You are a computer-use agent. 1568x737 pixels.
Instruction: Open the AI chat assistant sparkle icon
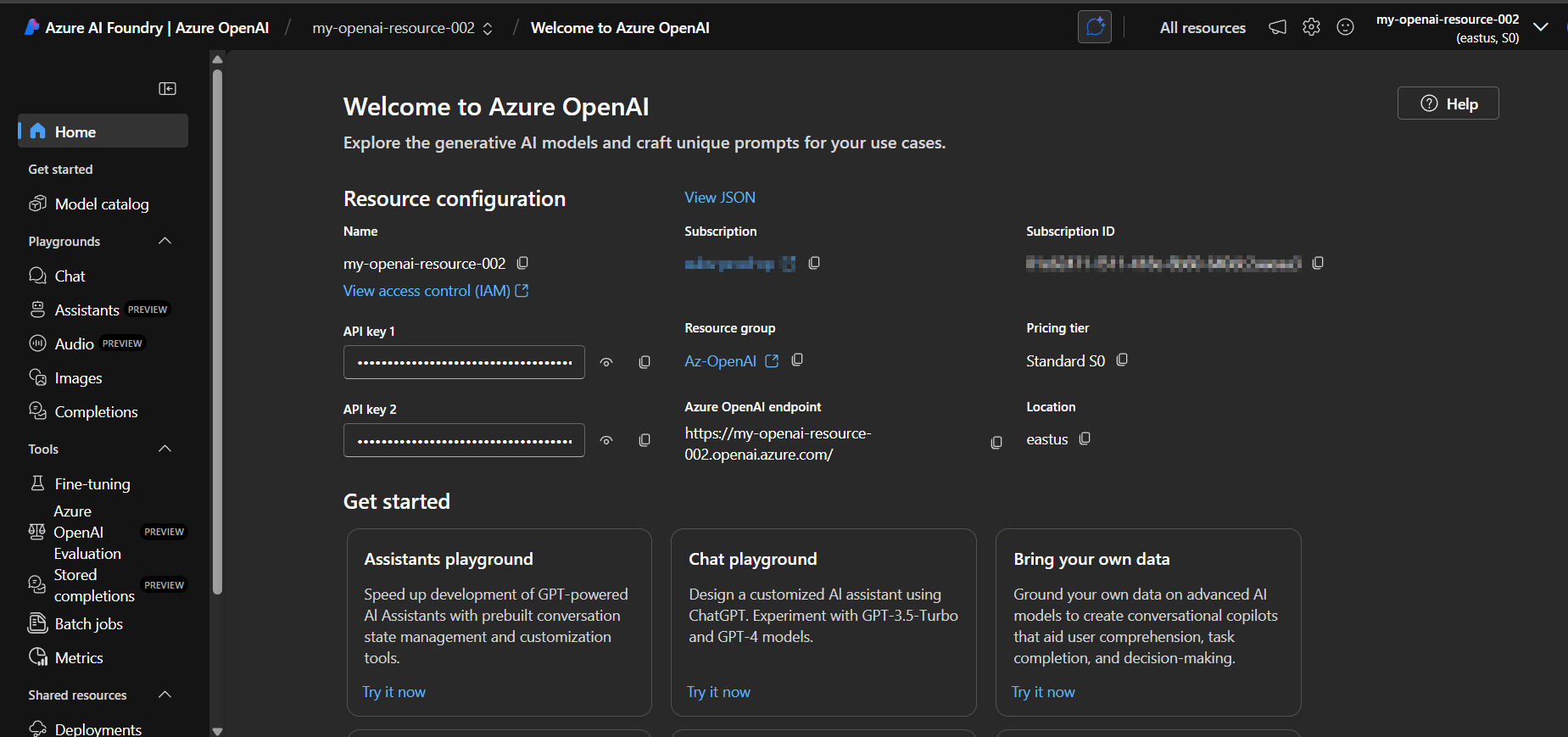tap(1095, 27)
